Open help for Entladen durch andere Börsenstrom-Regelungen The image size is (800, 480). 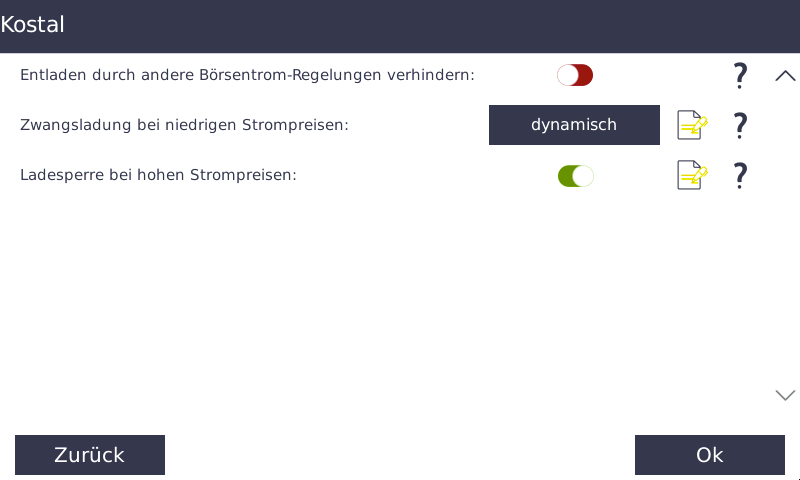click(740, 75)
